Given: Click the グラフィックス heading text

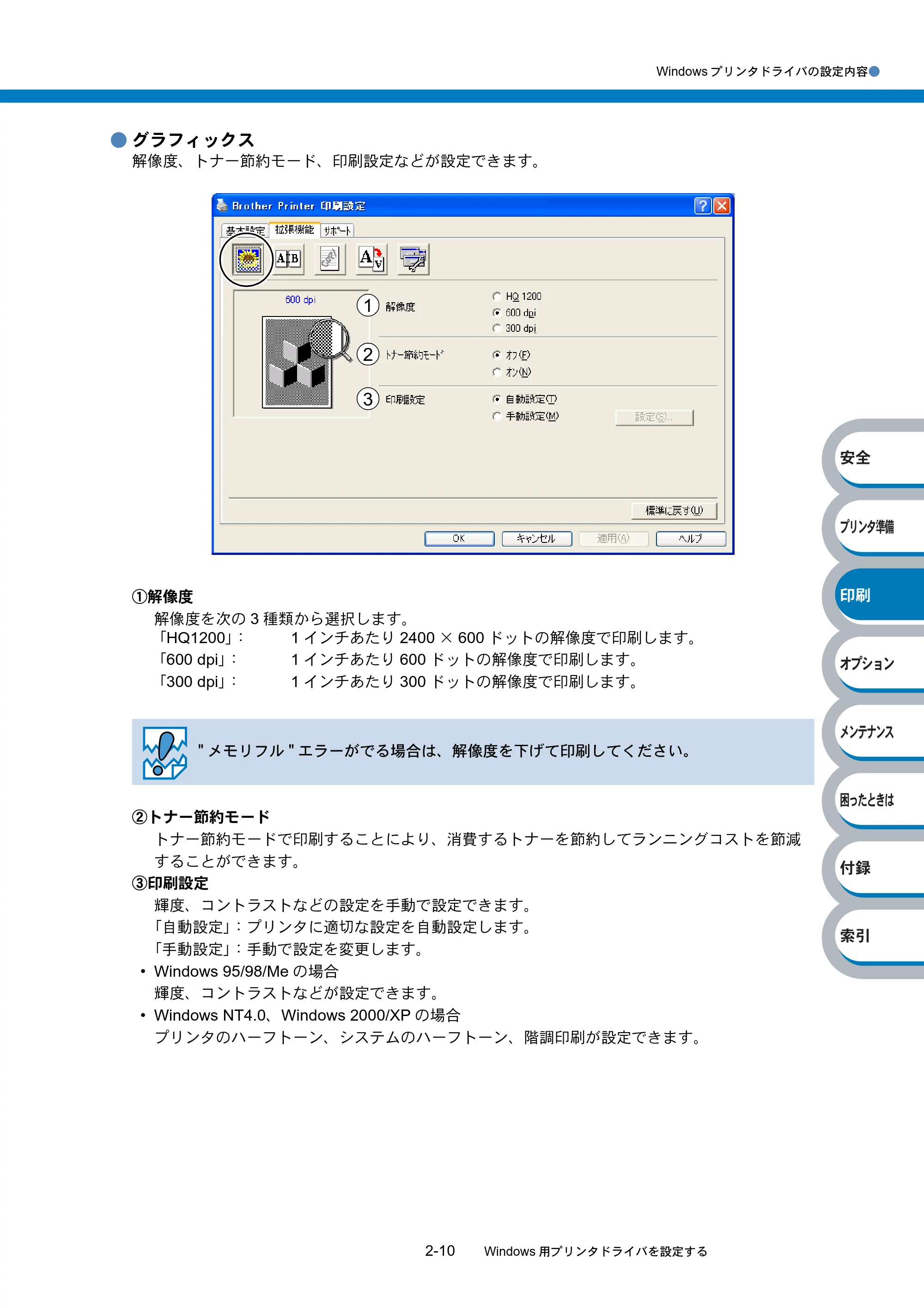Looking at the screenshot, I should point(193,140).
